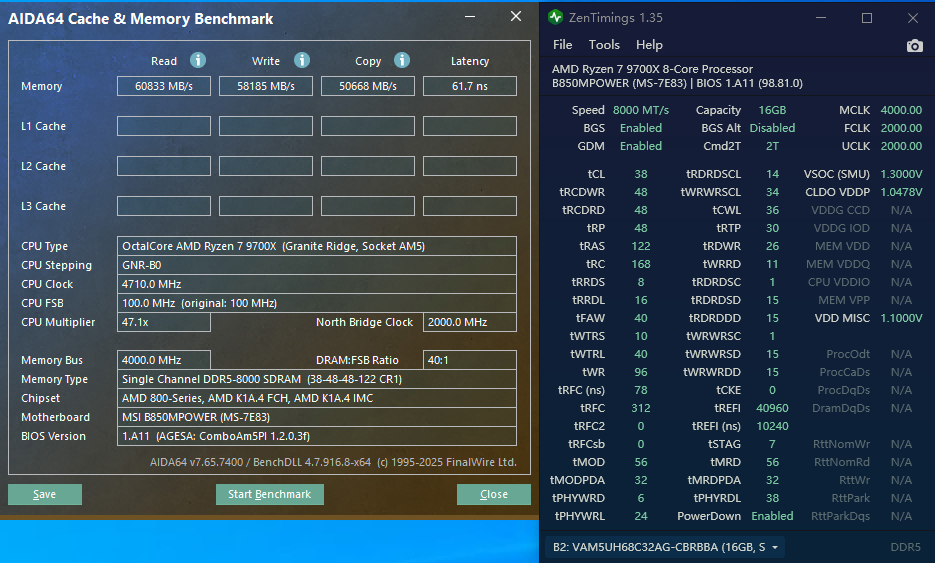
Task: Click the Close button in AIDA64
Action: 494,494
